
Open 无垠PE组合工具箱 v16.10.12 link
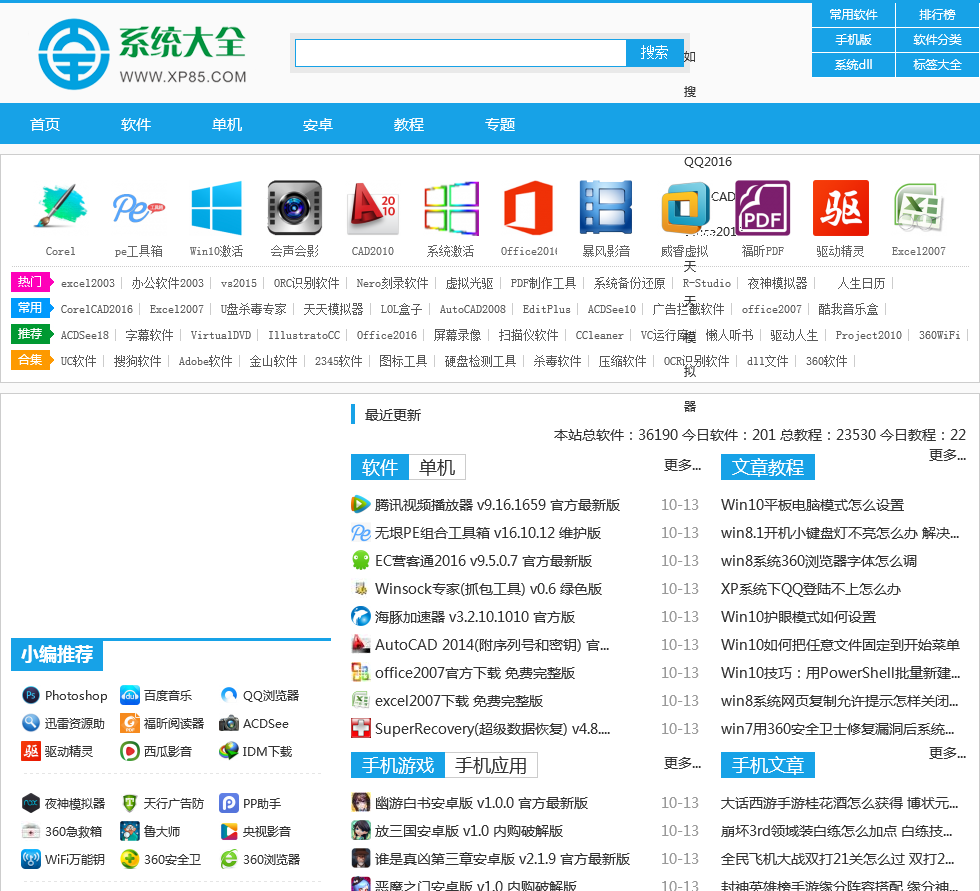488,532
